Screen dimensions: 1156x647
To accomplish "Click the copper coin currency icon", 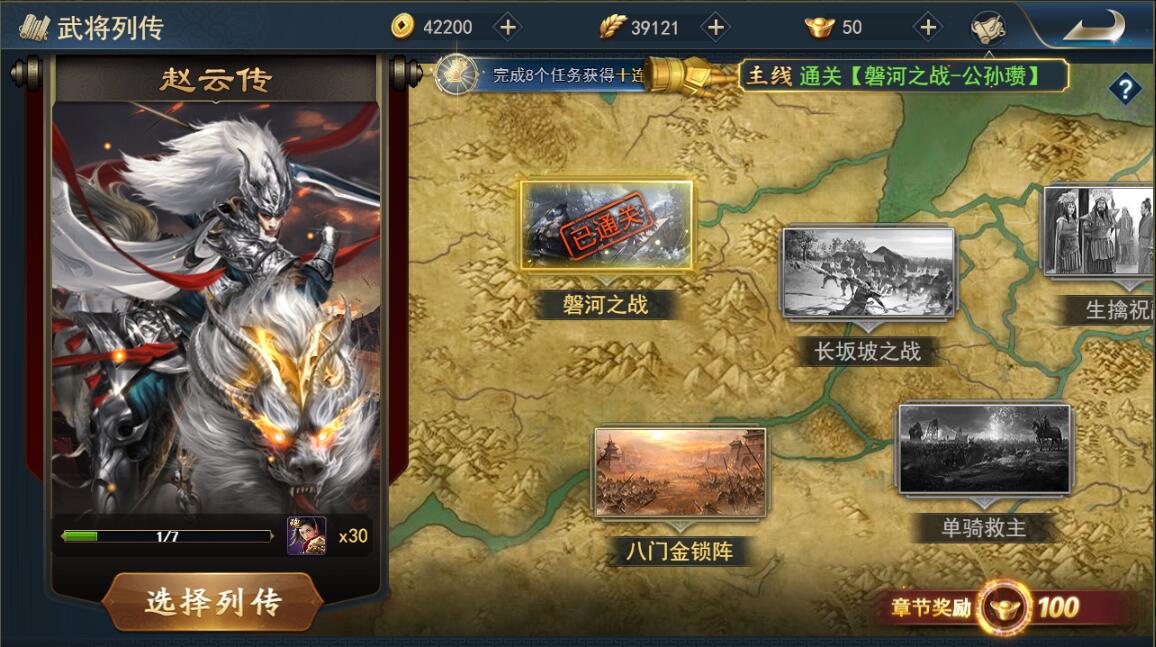I will (x=402, y=27).
